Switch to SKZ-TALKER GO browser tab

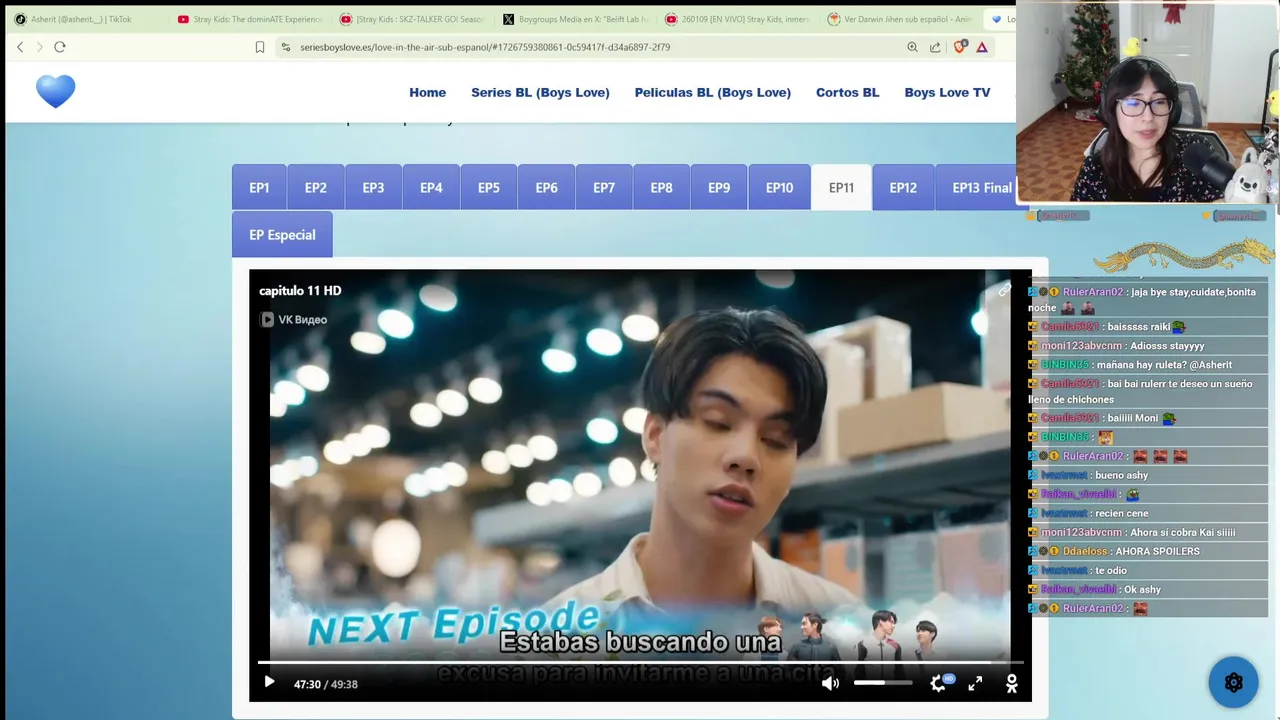pos(412,19)
